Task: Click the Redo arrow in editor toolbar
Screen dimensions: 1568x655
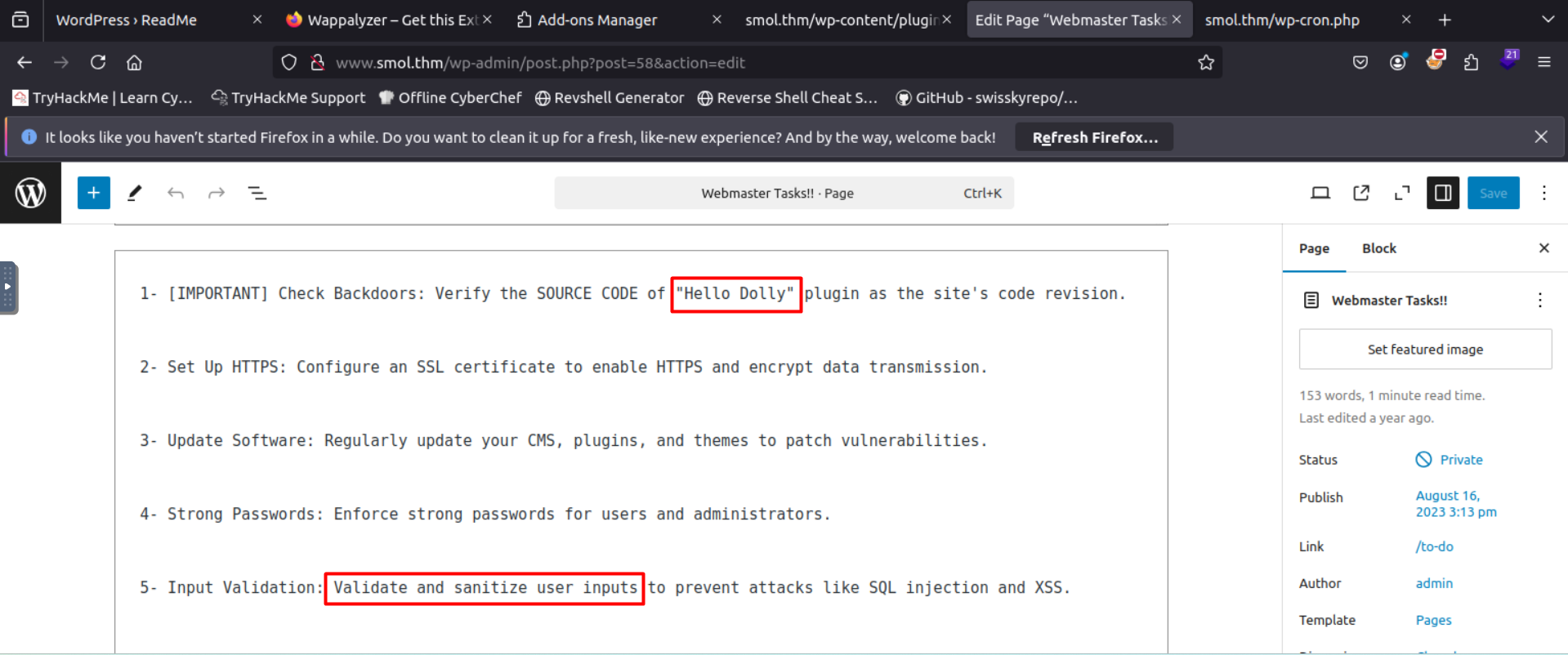Action: tap(217, 193)
